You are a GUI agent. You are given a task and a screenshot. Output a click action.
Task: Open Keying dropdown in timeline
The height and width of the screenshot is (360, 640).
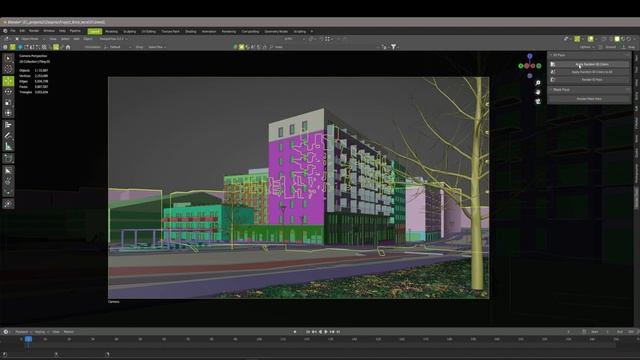tap(41, 332)
